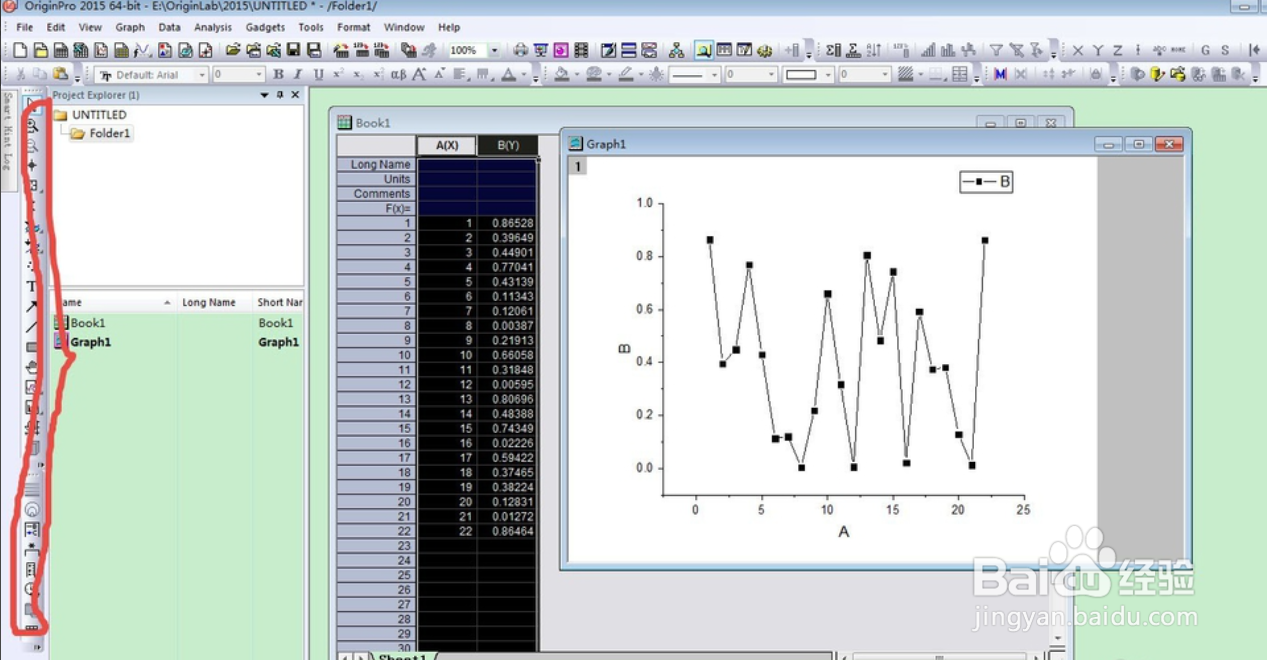The image size is (1267, 660).
Task: Select the Arrow tool in the tools bar
Action: click(32, 307)
